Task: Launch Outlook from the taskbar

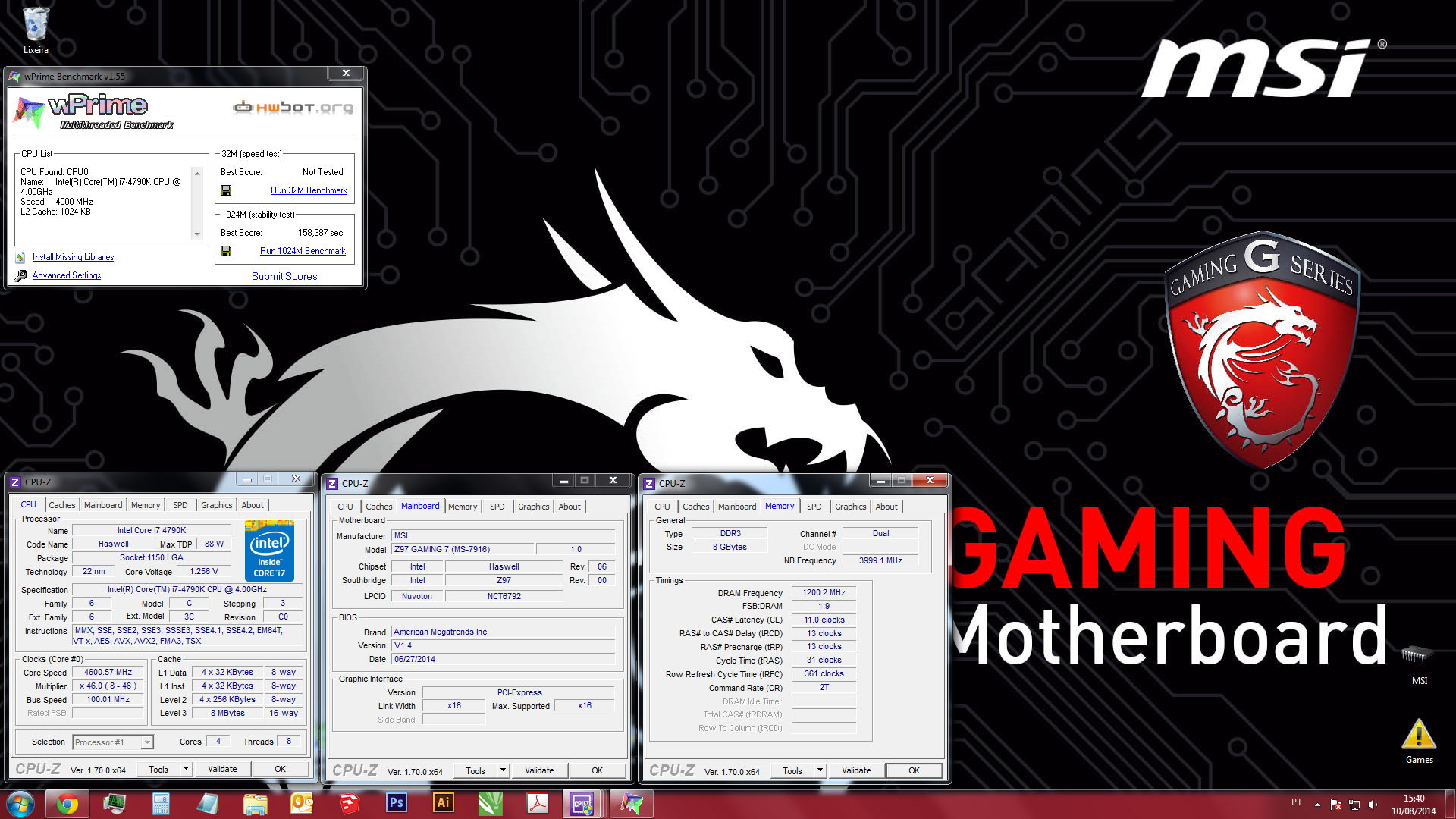Action: pyautogui.click(x=303, y=804)
